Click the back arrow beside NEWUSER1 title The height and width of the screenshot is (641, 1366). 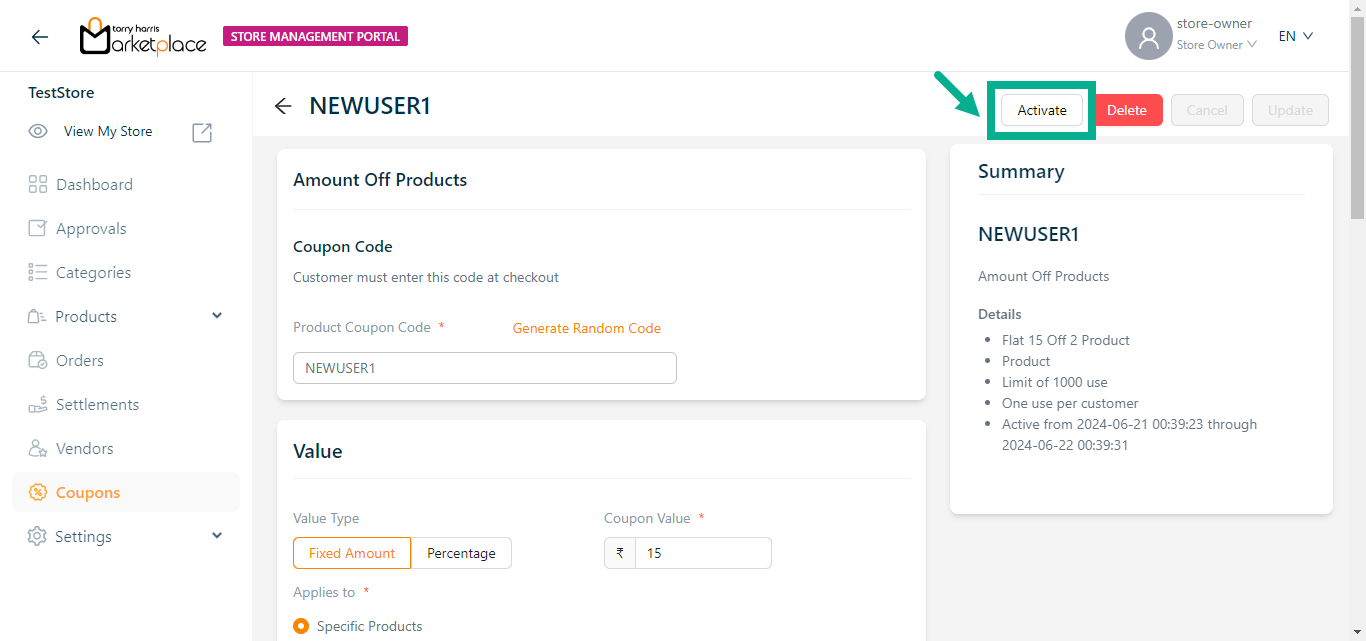283,106
